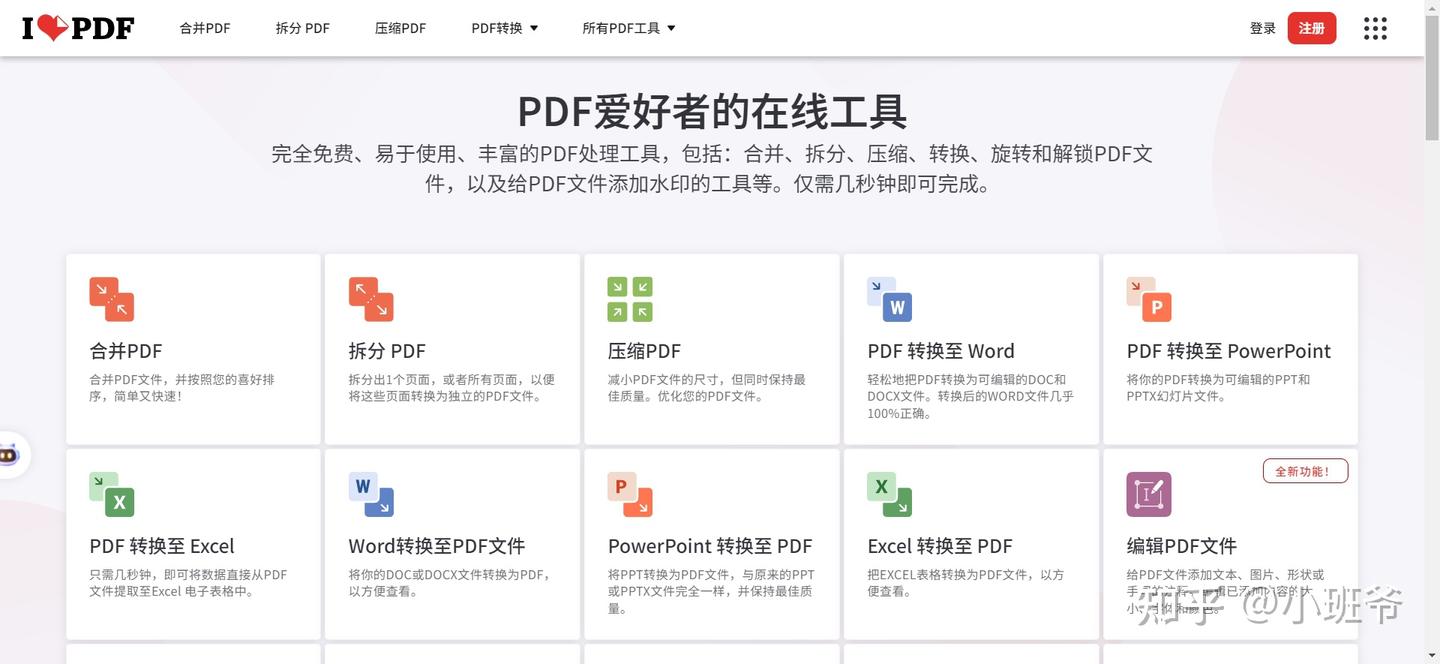Expand the PDF转换 dropdown menu
1440x664 pixels.
tap(505, 28)
